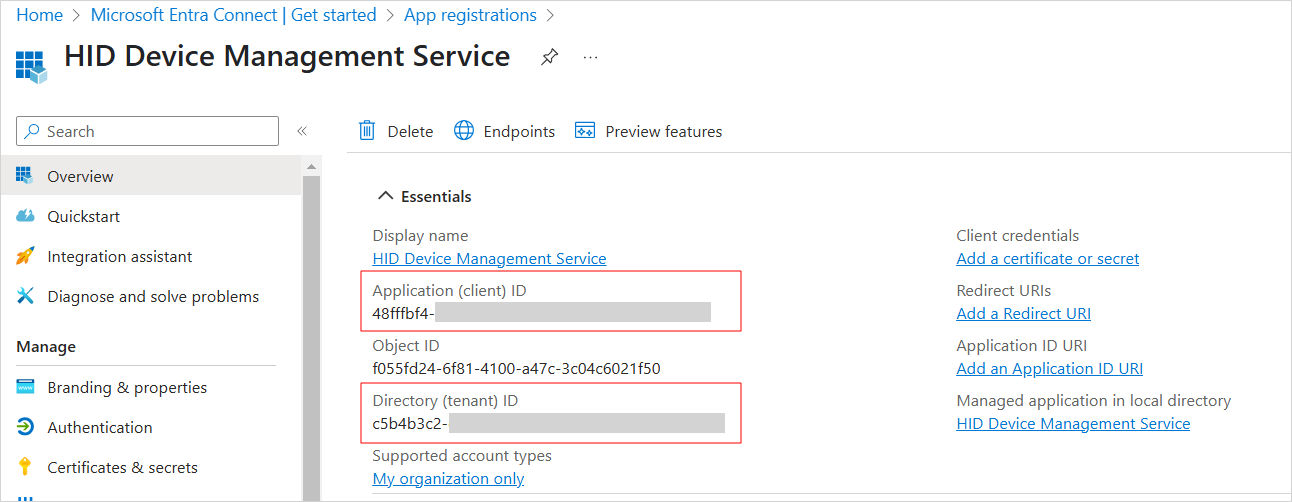The height and width of the screenshot is (502, 1292).
Task: Click Add a certificate or secret link
Action: 1047,258
